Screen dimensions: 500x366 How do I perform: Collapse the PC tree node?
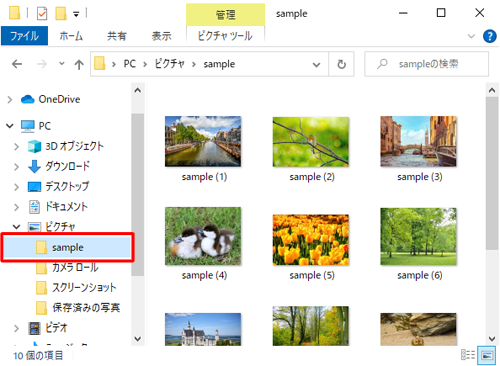[10, 126]
